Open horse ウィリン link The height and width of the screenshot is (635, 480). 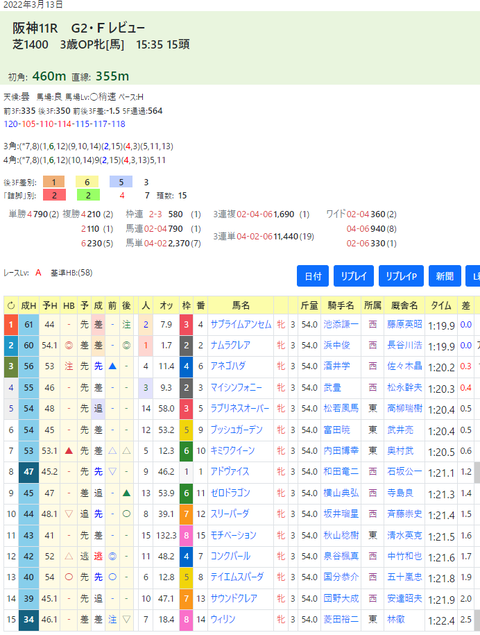click(x=223, y=619)
